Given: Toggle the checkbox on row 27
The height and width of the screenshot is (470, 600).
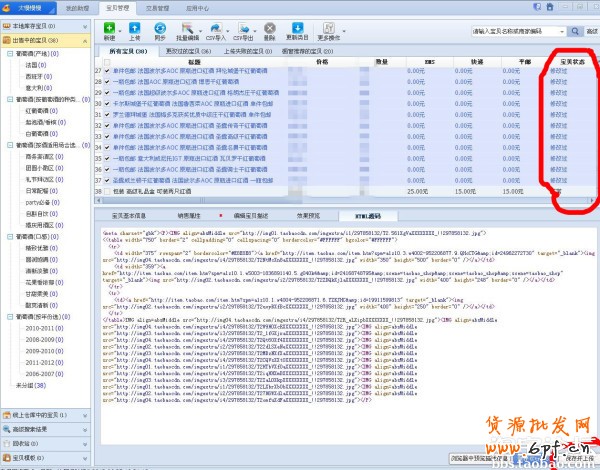Looking at the screenshot, I should click(x=108, y=72).
